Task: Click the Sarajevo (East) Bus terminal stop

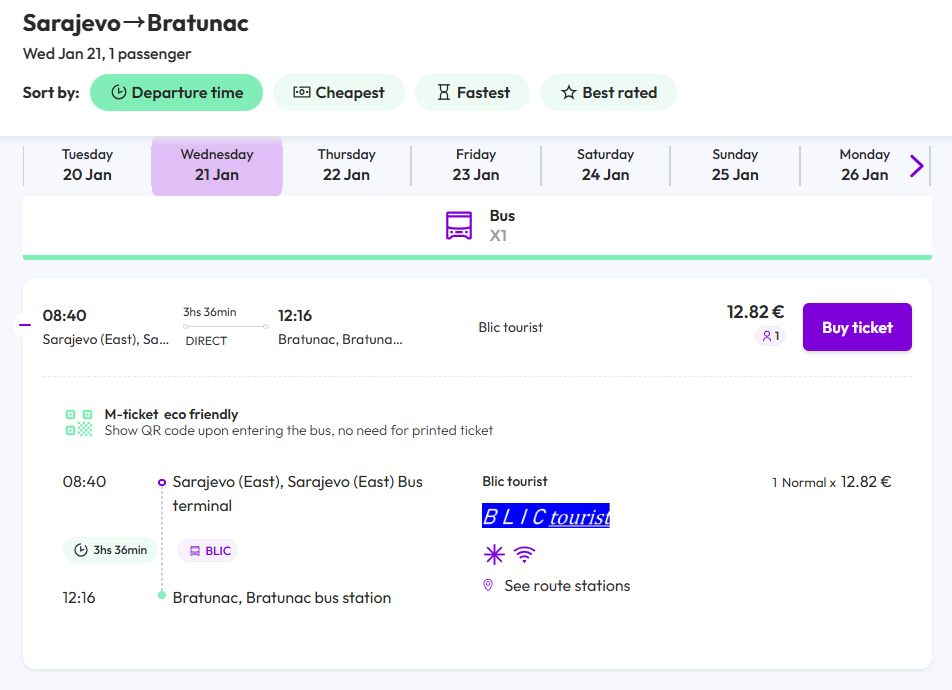Action: click(x=298, y=494)
